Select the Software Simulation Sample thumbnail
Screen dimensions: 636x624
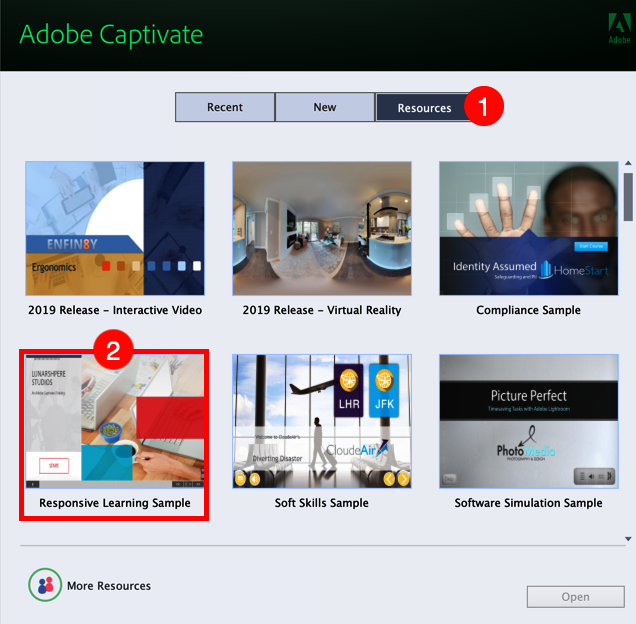coord(529,421)
